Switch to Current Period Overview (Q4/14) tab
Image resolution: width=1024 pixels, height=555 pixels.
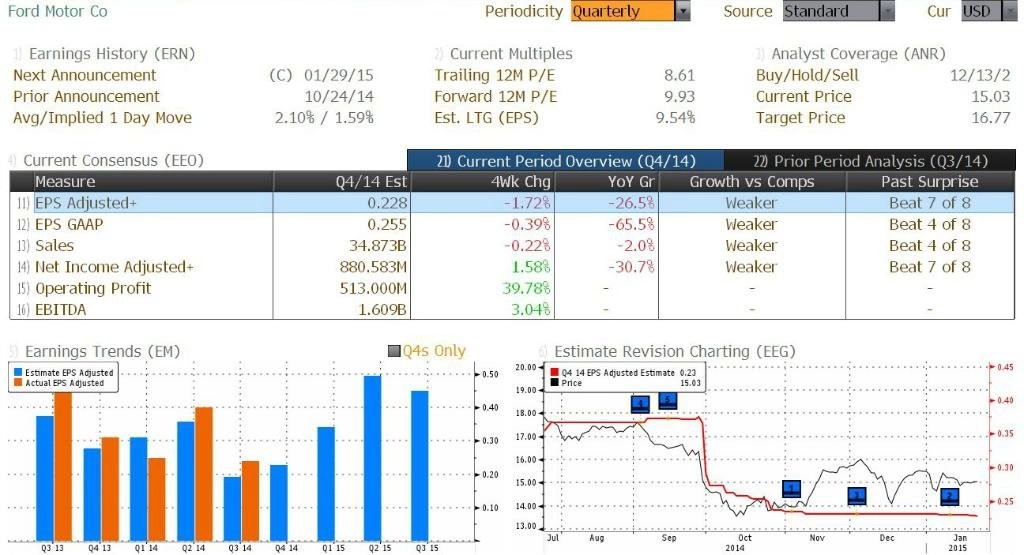pyautogui.click(x=566, y=161)
